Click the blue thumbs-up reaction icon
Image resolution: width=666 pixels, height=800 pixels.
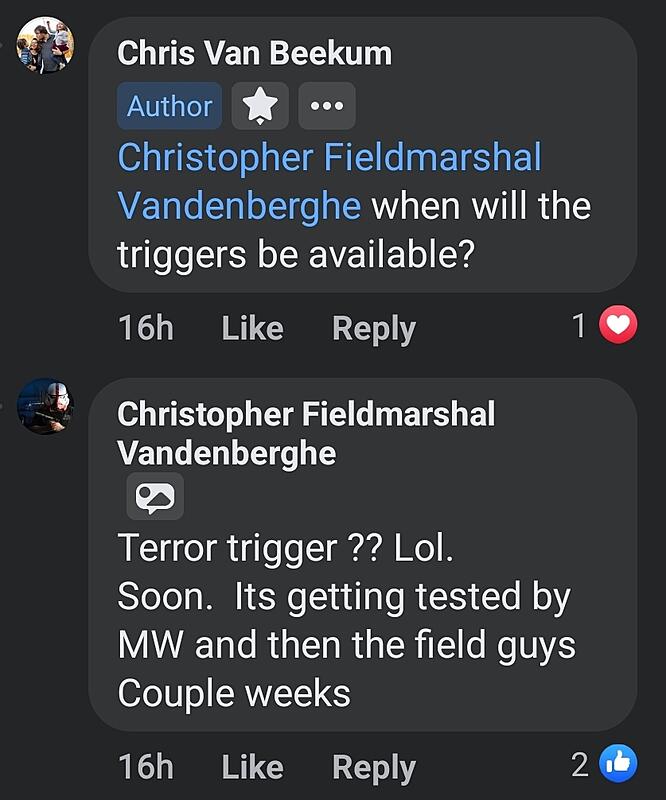[618, 764]
